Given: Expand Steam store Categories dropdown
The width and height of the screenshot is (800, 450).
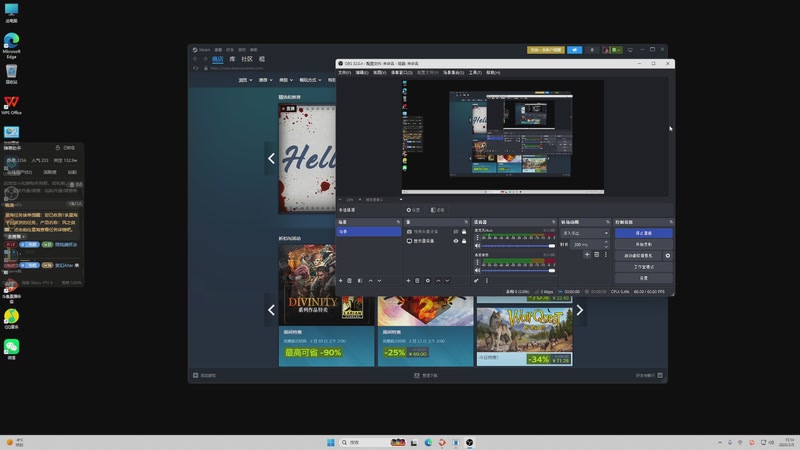Looking at the screenshot, I should click(x=286, y=80).
